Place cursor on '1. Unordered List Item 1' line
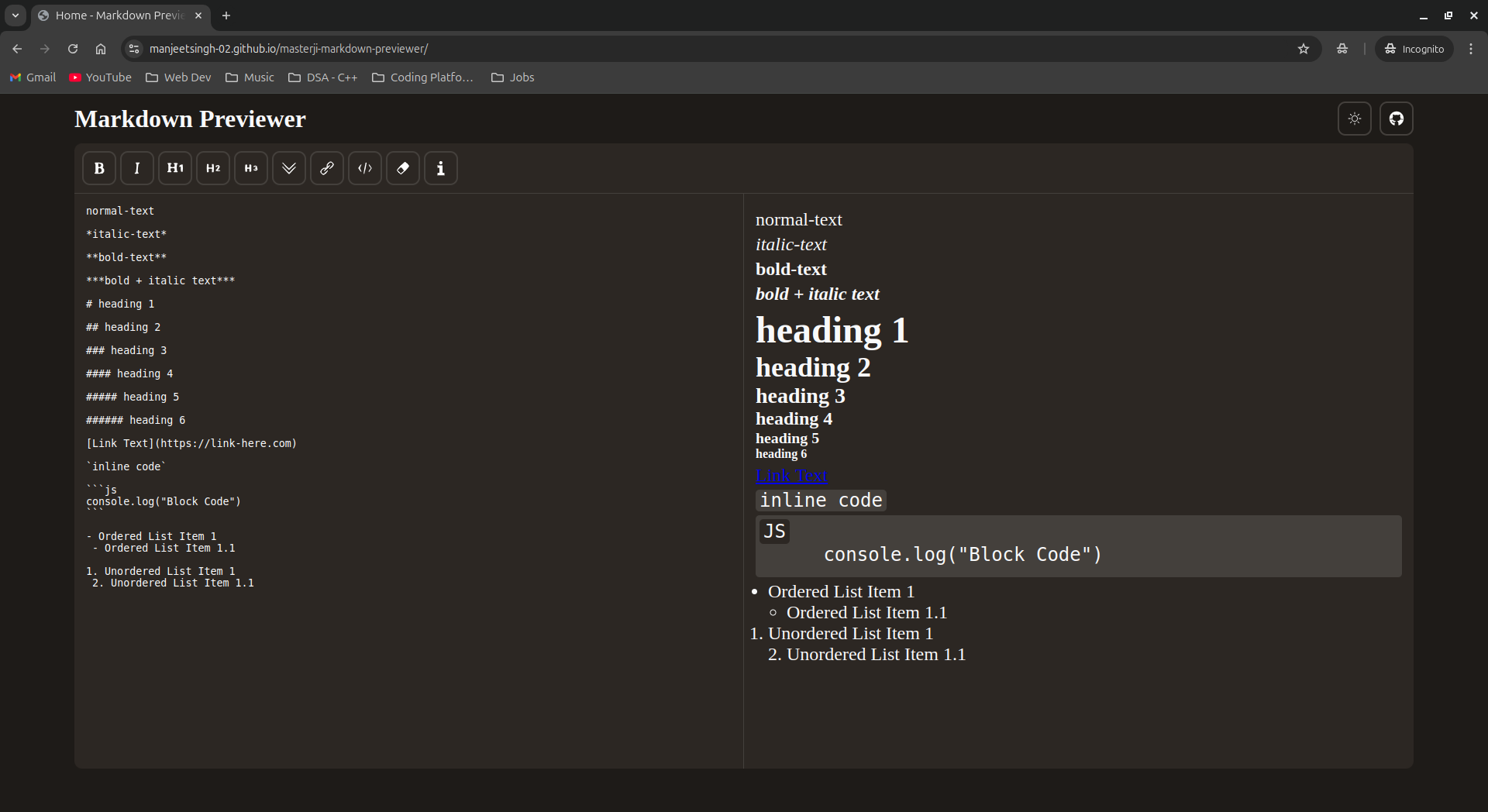The width and height of the screenshot is (1488, 812). (x=160, y=571)
